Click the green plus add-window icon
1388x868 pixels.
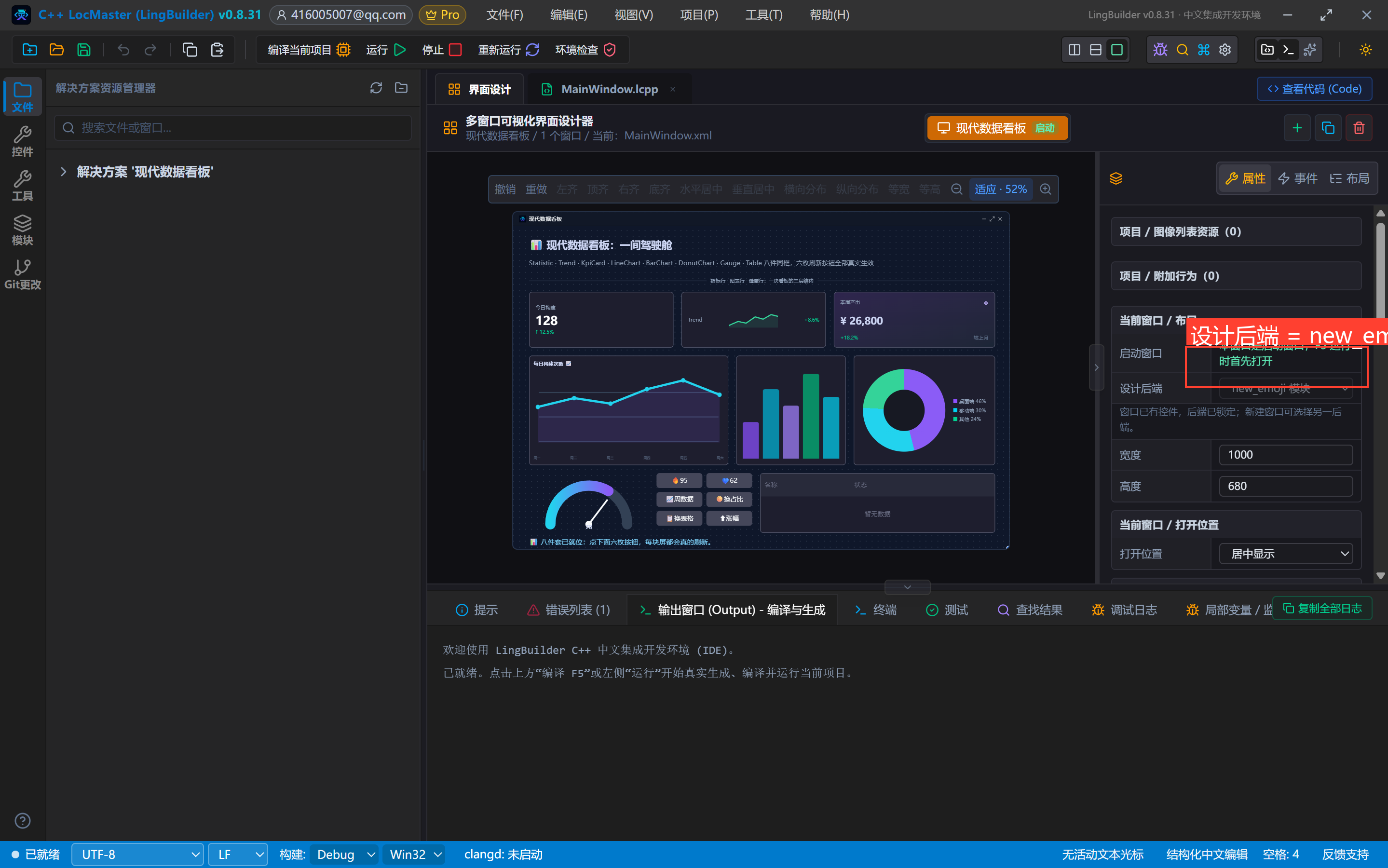(x=1297, y=128)
